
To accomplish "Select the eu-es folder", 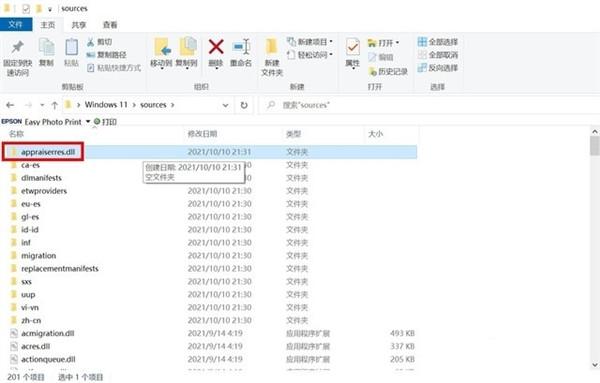I will [x=31, y=204].
